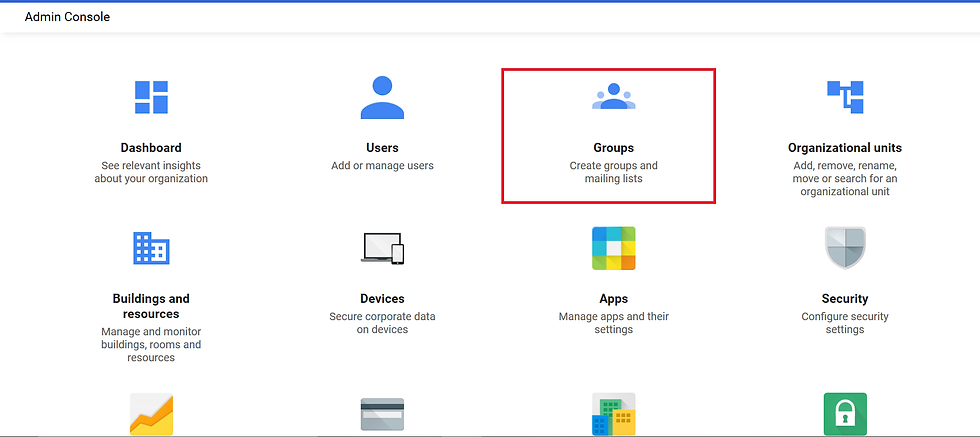The width and height of the screenshot is (980, 437).
Task: Click the Users person icon
Action: 382,97
